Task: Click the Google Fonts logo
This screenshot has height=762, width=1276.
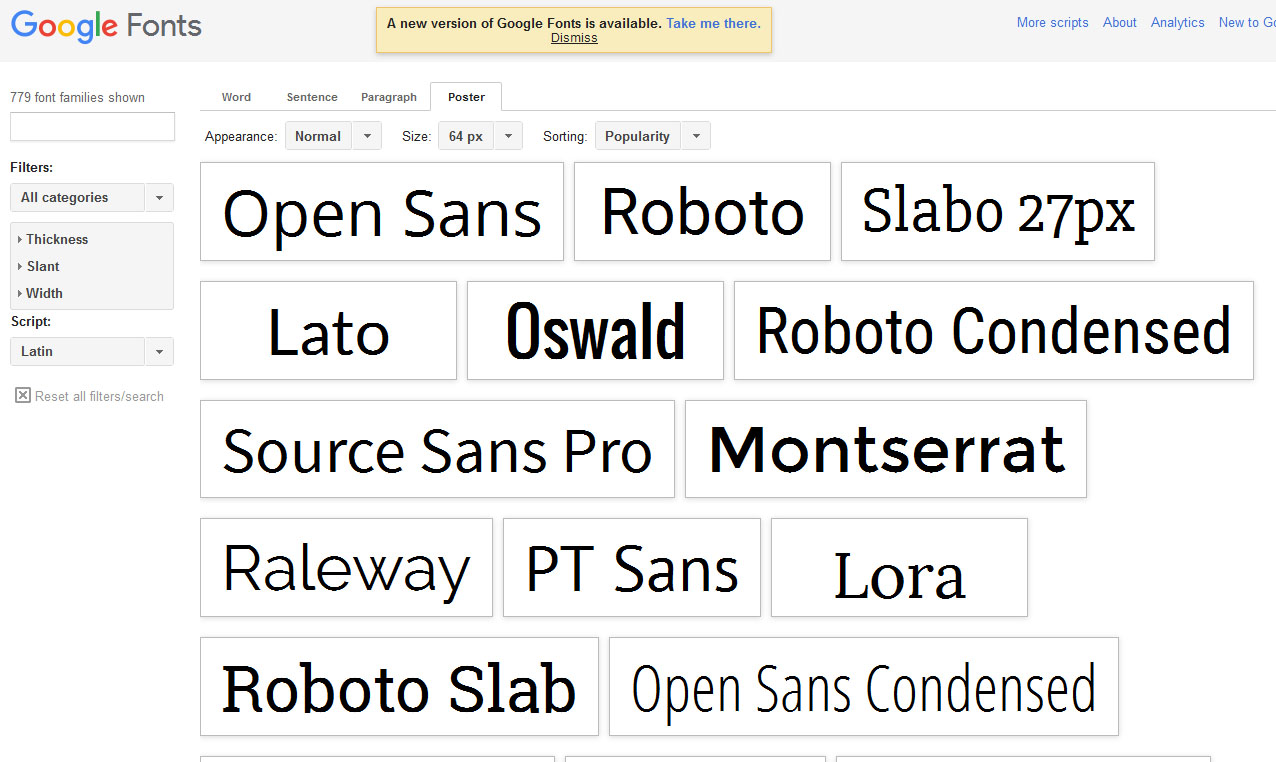Action: [106, 26]
